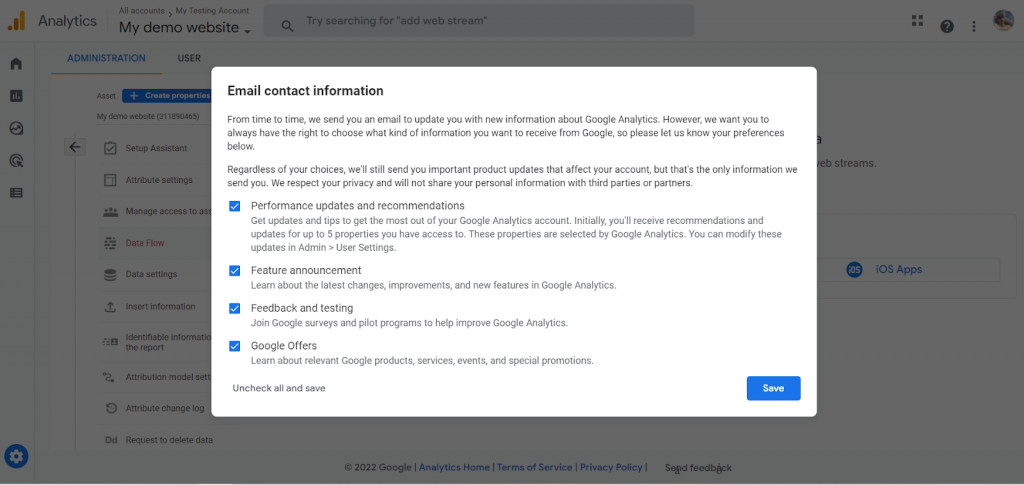Screen dimensions: 1024x485
Task: Open the Explore icon in sidebar
Action: pyautogui.click(x=16, y=128)
